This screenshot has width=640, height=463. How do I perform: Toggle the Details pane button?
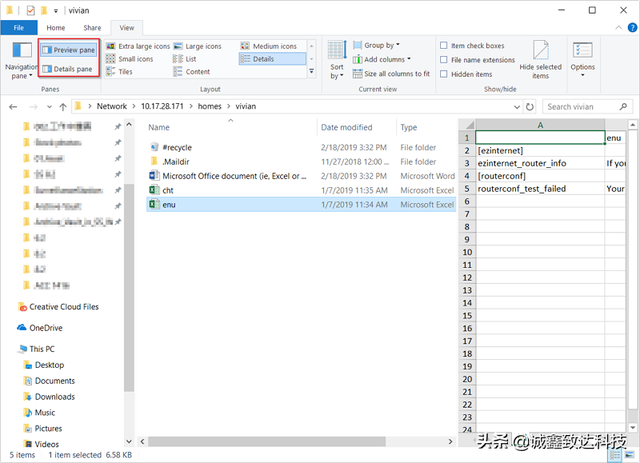(68, 69)
